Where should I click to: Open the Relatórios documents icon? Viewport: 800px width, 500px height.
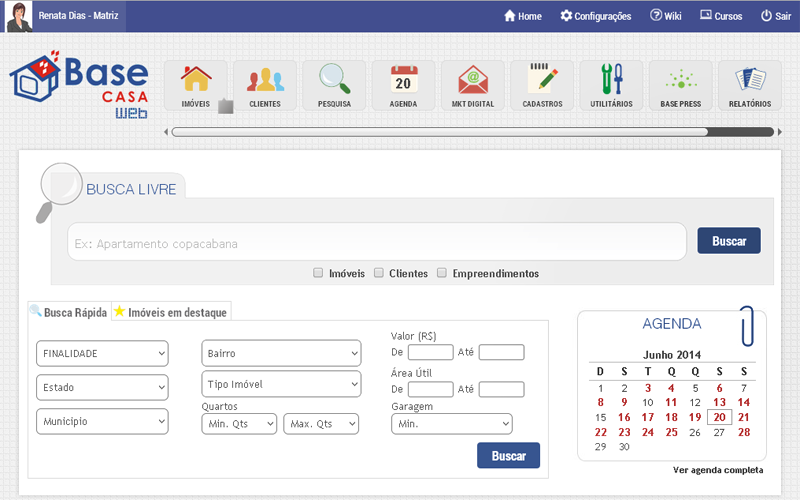[x=749, y=80]
